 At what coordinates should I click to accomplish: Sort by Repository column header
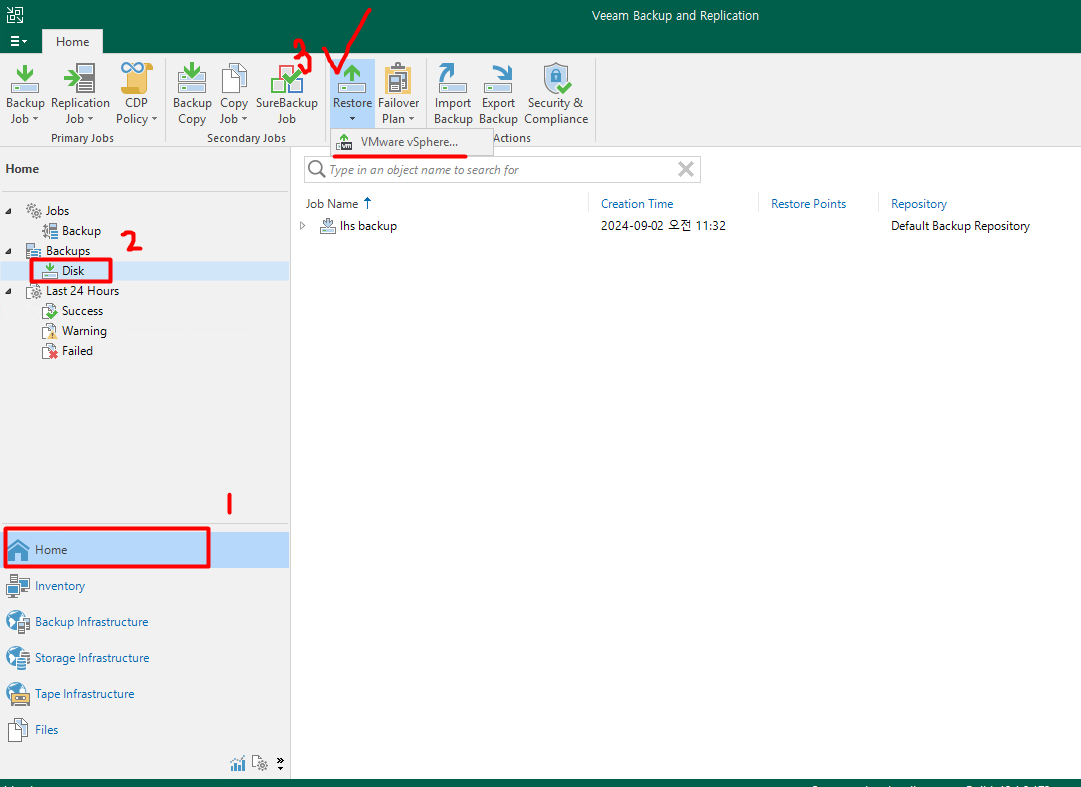918,203
